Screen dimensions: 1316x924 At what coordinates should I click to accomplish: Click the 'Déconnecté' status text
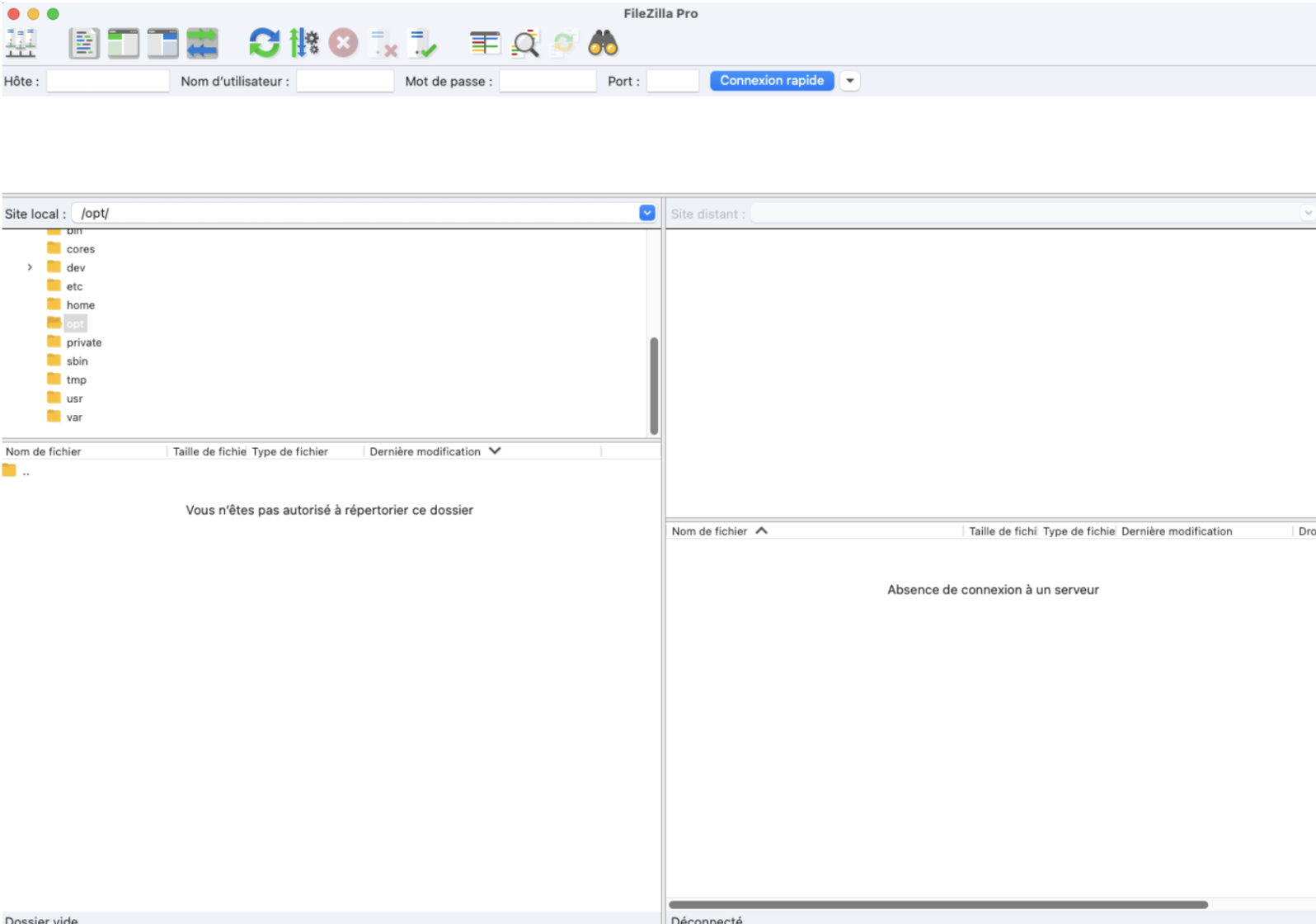pos(707,919)
